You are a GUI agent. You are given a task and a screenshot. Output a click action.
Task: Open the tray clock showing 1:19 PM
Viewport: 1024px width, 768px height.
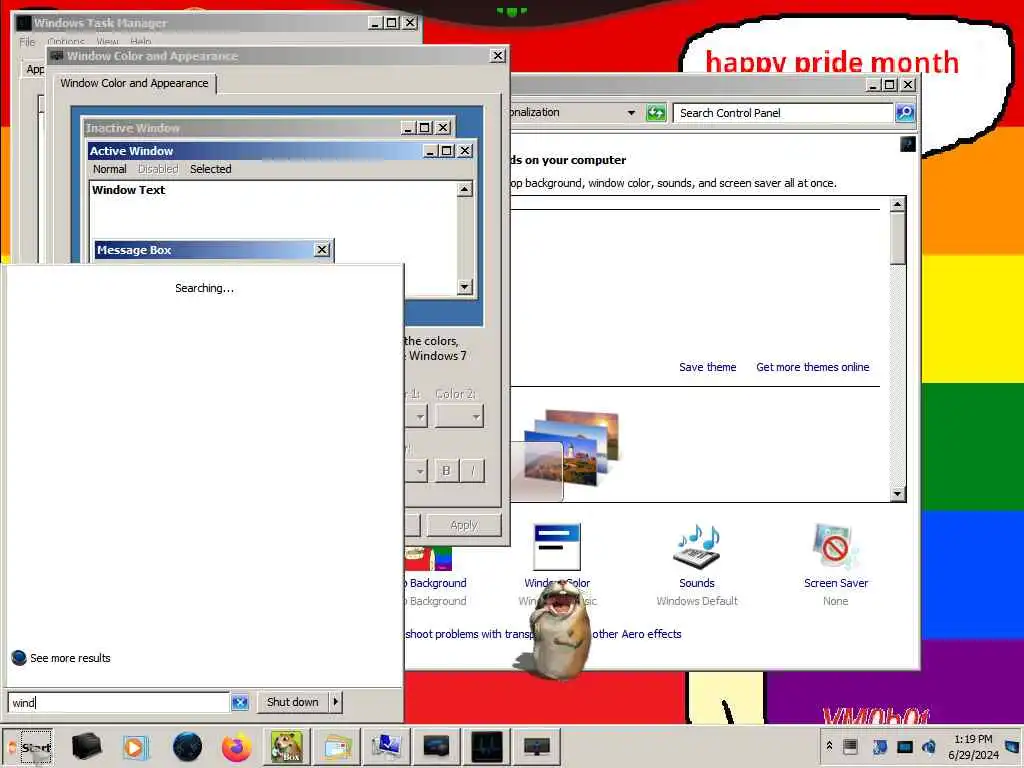973,746
